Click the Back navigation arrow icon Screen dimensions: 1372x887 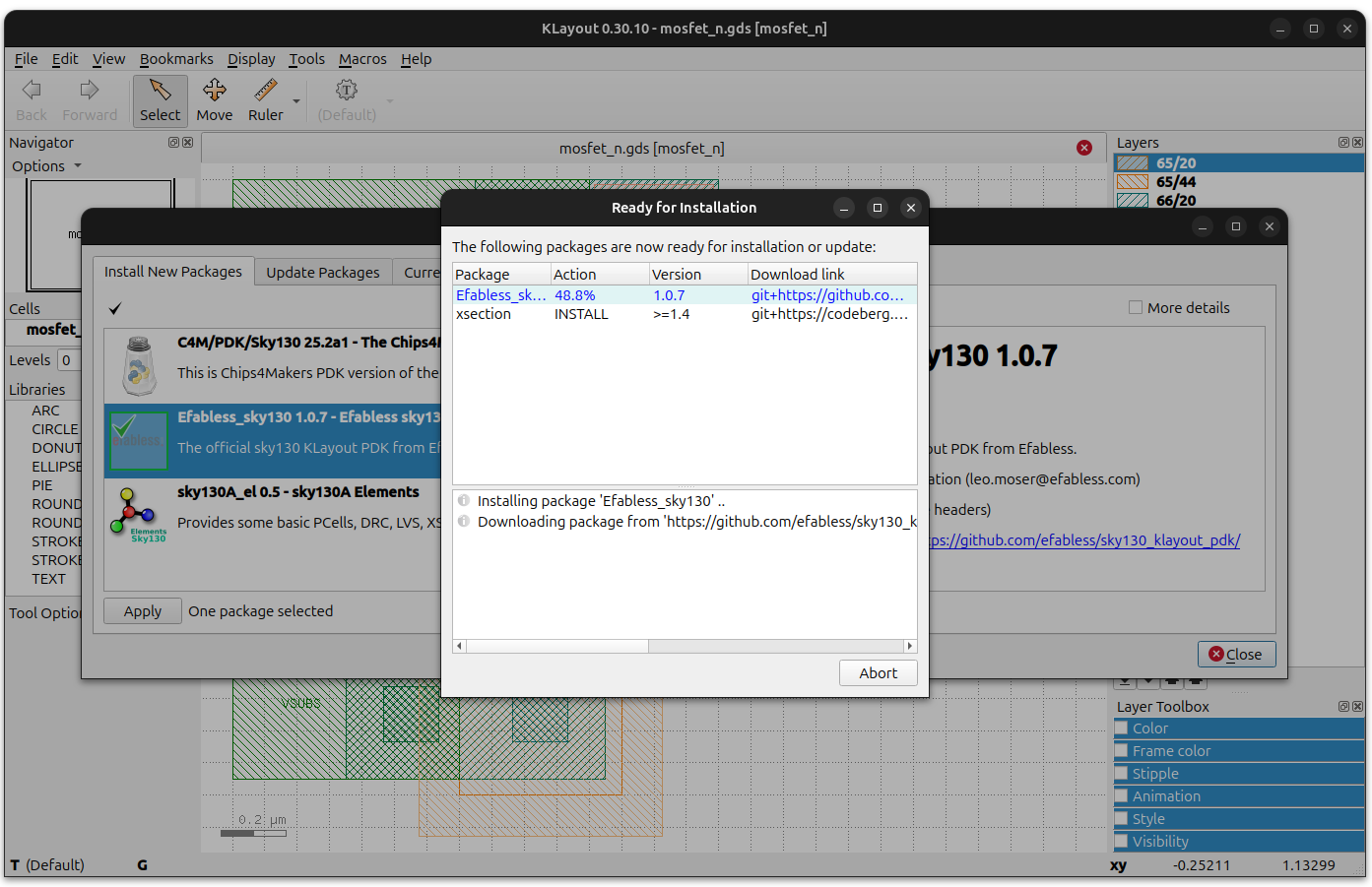click(x=32, y=91)
